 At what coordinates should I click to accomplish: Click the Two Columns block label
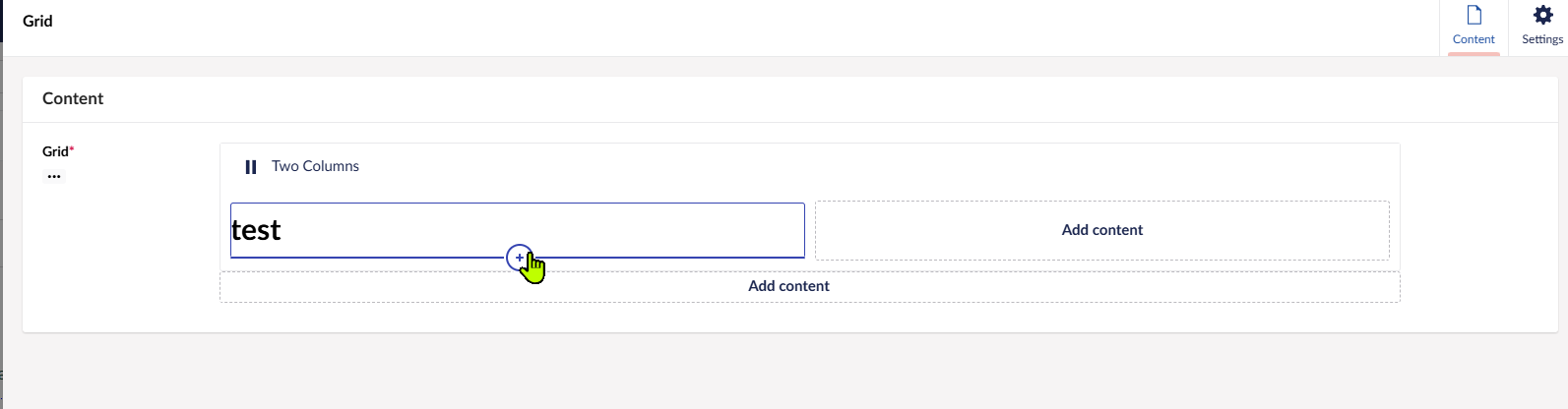(x=315, y=166)
